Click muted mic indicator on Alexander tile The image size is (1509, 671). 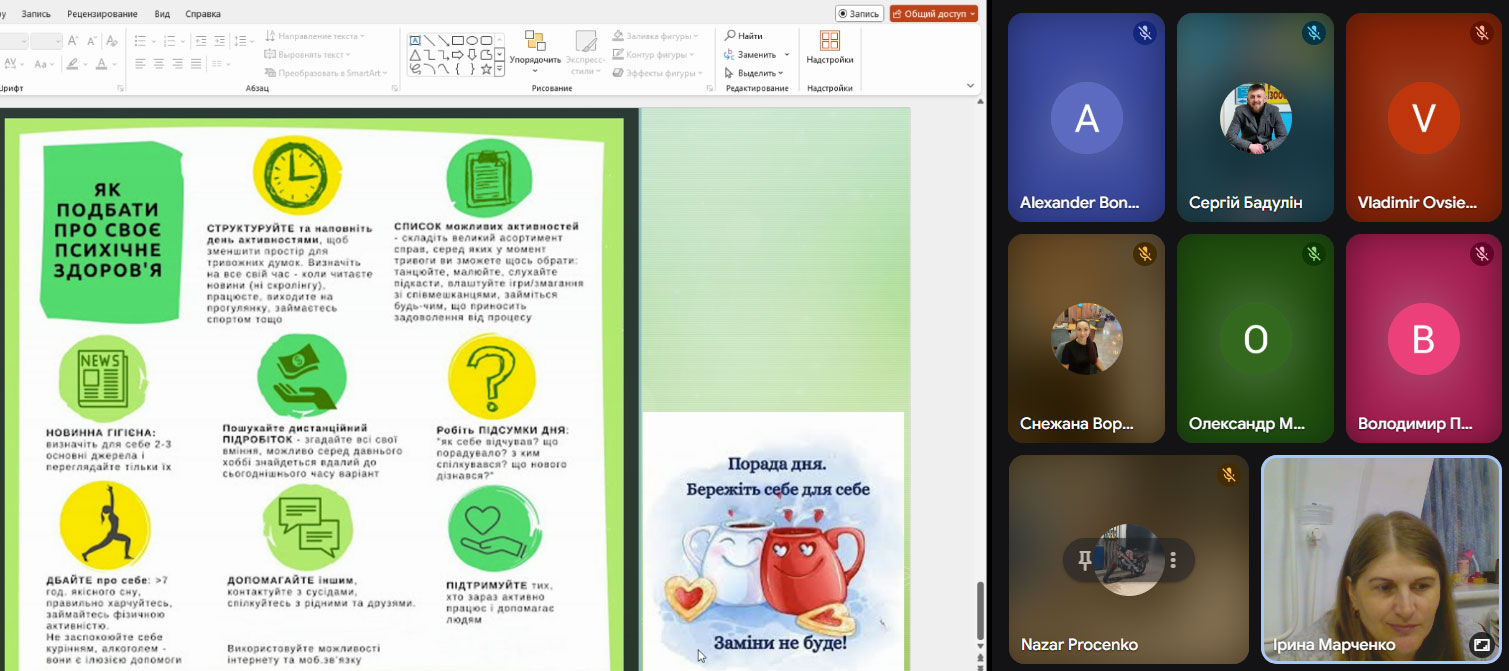[1144, 33]
